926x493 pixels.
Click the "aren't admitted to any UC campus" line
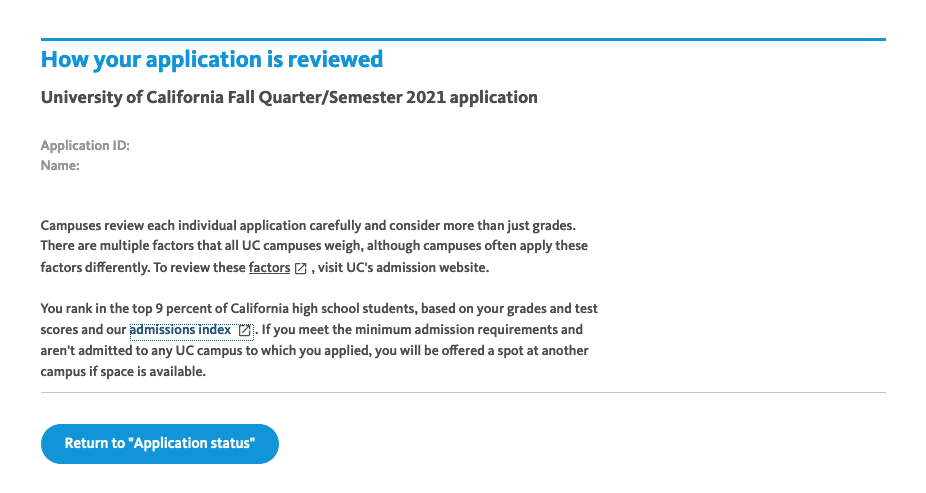(314, 351)
